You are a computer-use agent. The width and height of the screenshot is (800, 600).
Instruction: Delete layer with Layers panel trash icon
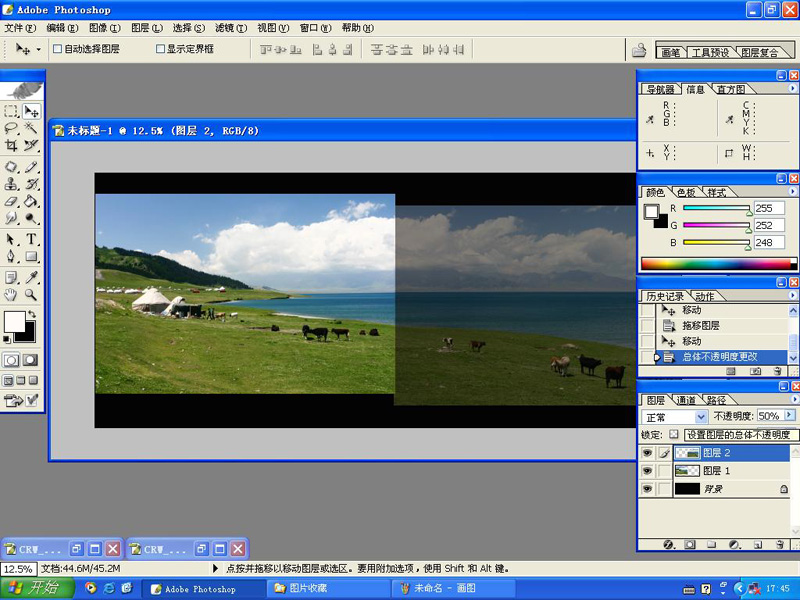[x=780, y=544]
